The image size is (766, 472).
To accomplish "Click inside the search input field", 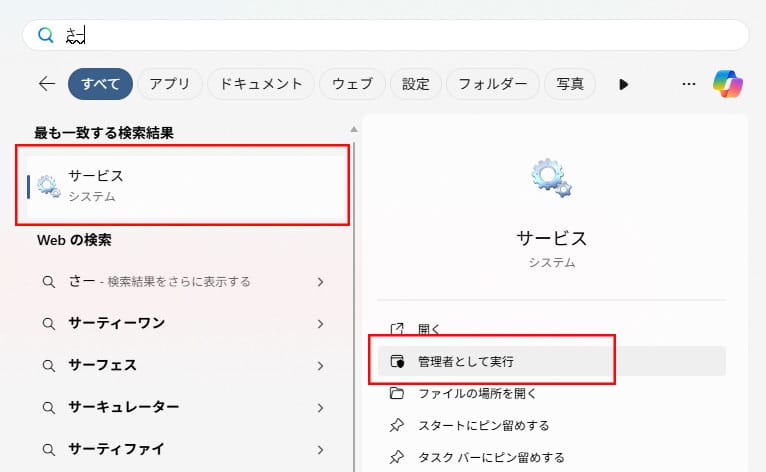I will 400,35.
